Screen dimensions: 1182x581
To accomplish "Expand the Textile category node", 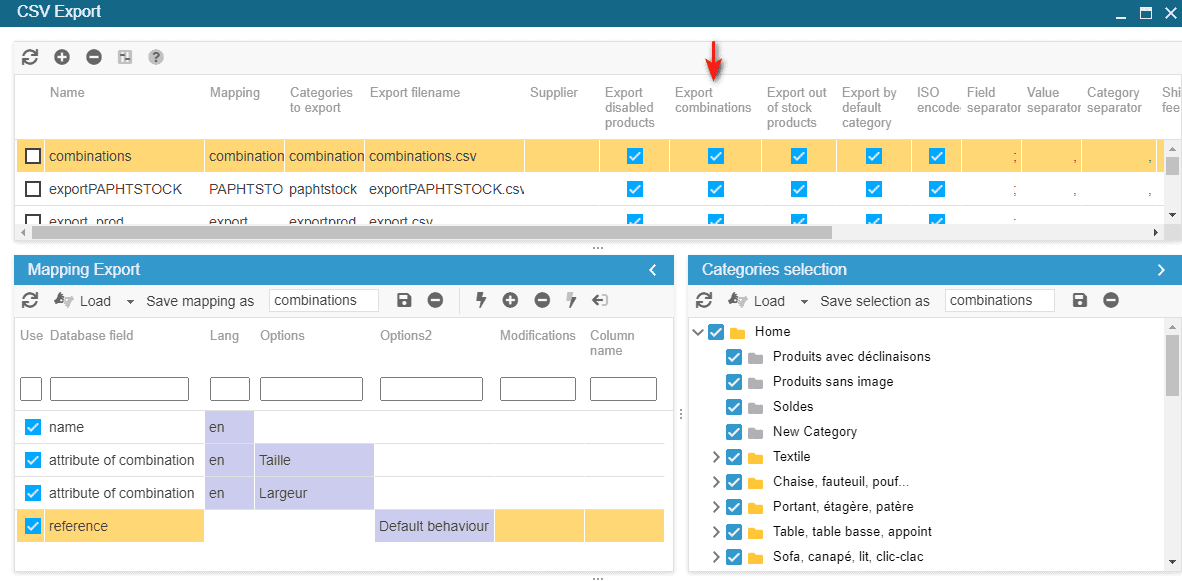I will [x=715, y=457].
